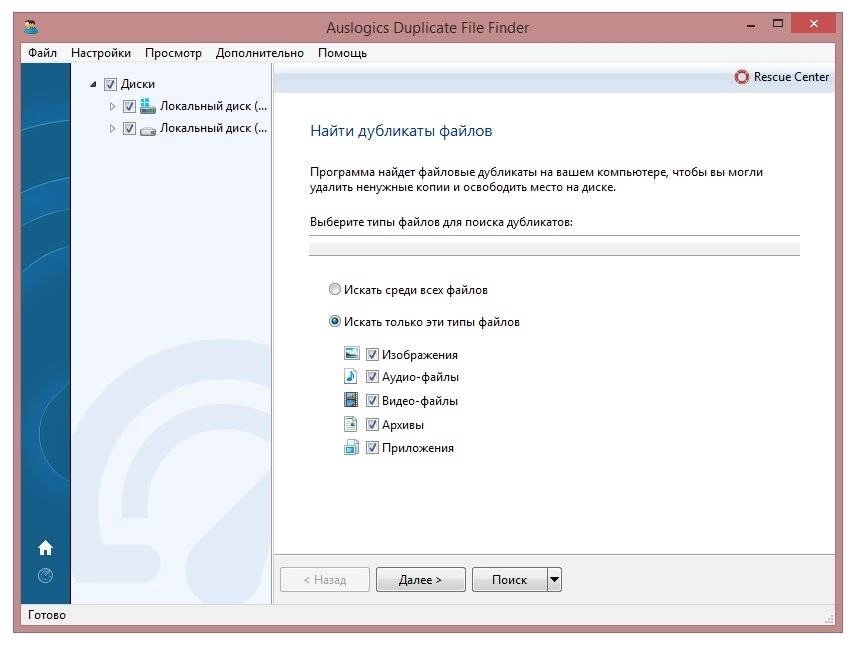Open the Поиск button dropdown arrow
The image size is (860, 652).
[x=555, y=580]
